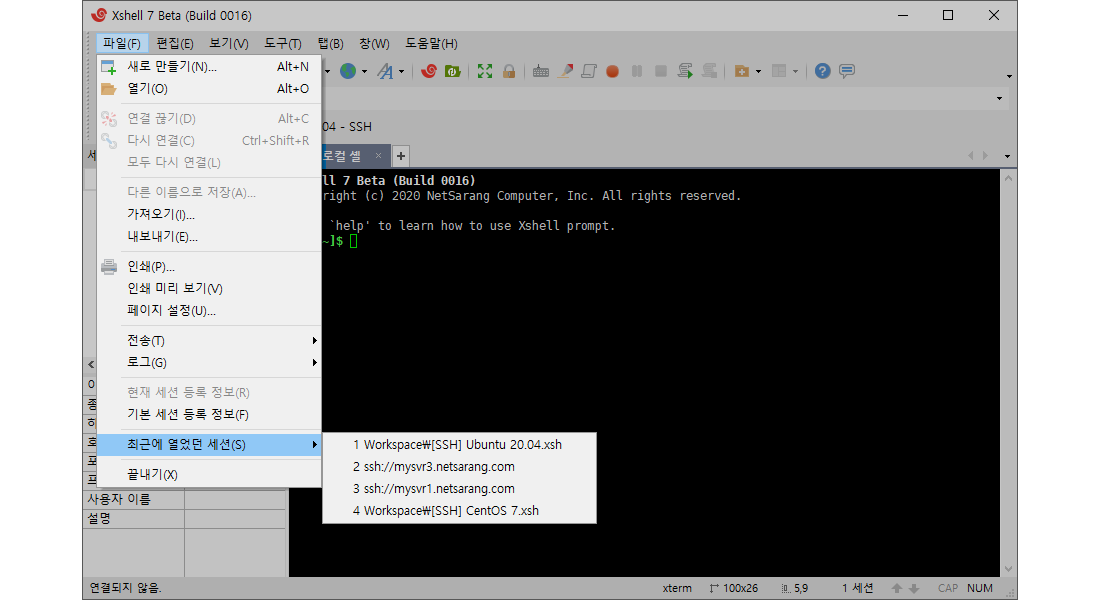This screenshot has width=1100, height=600.
Task: Click the padlock lock screen icon
Action: (509, 71)
